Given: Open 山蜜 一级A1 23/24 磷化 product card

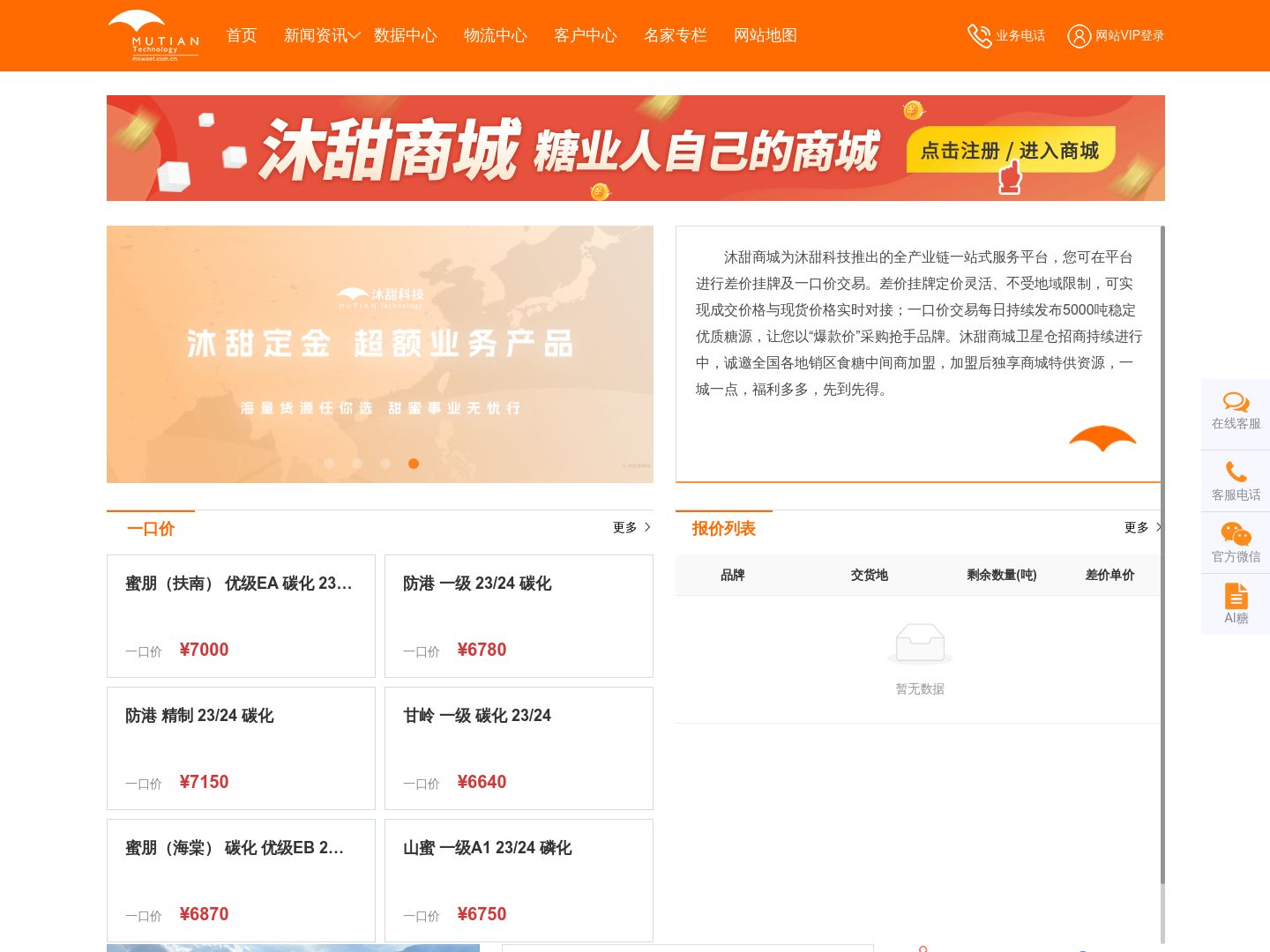Looking at the screenshot, I should [x=519, y=881].
